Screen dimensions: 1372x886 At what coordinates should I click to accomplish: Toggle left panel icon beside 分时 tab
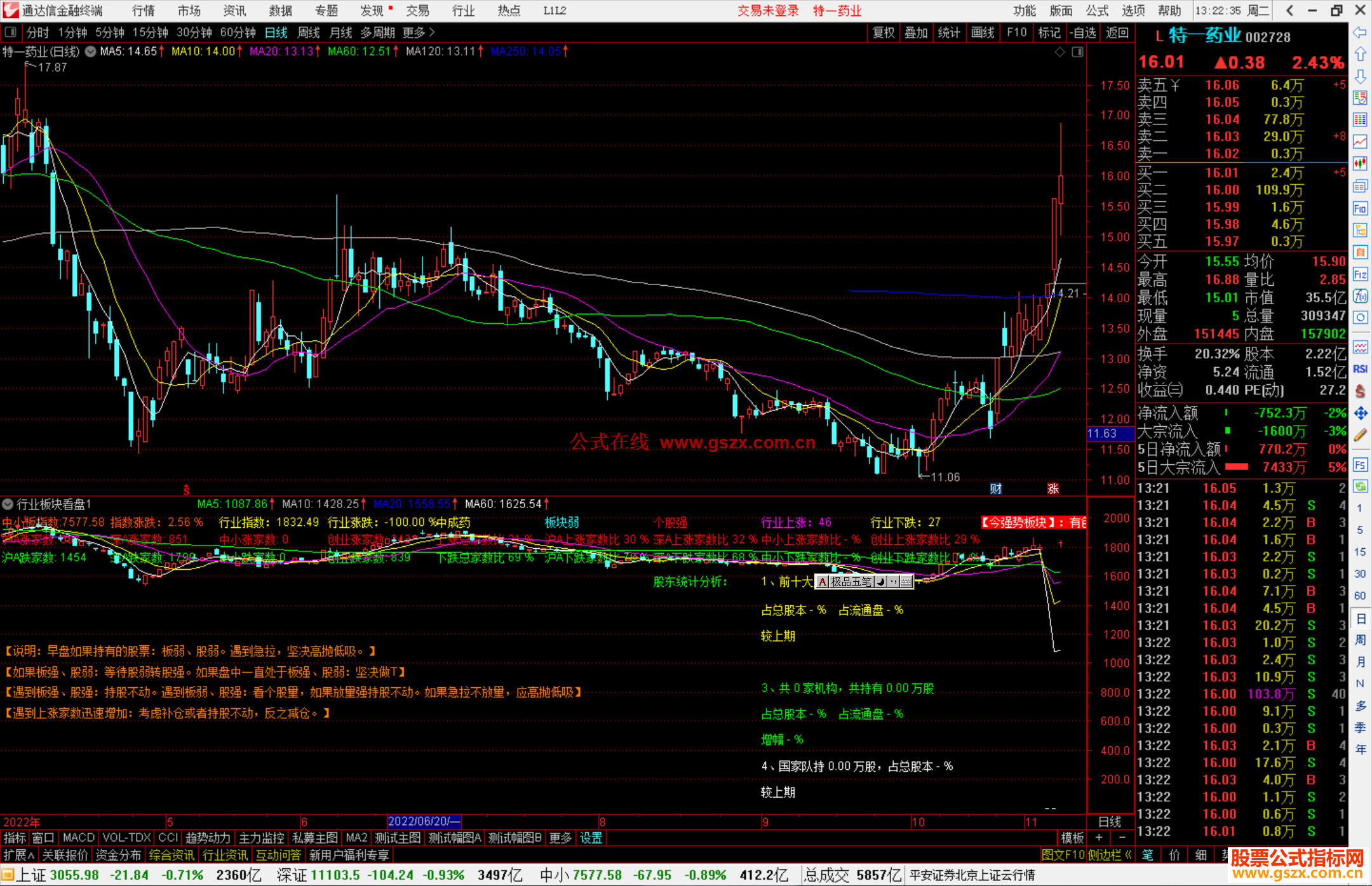click(x=11, y=32)
